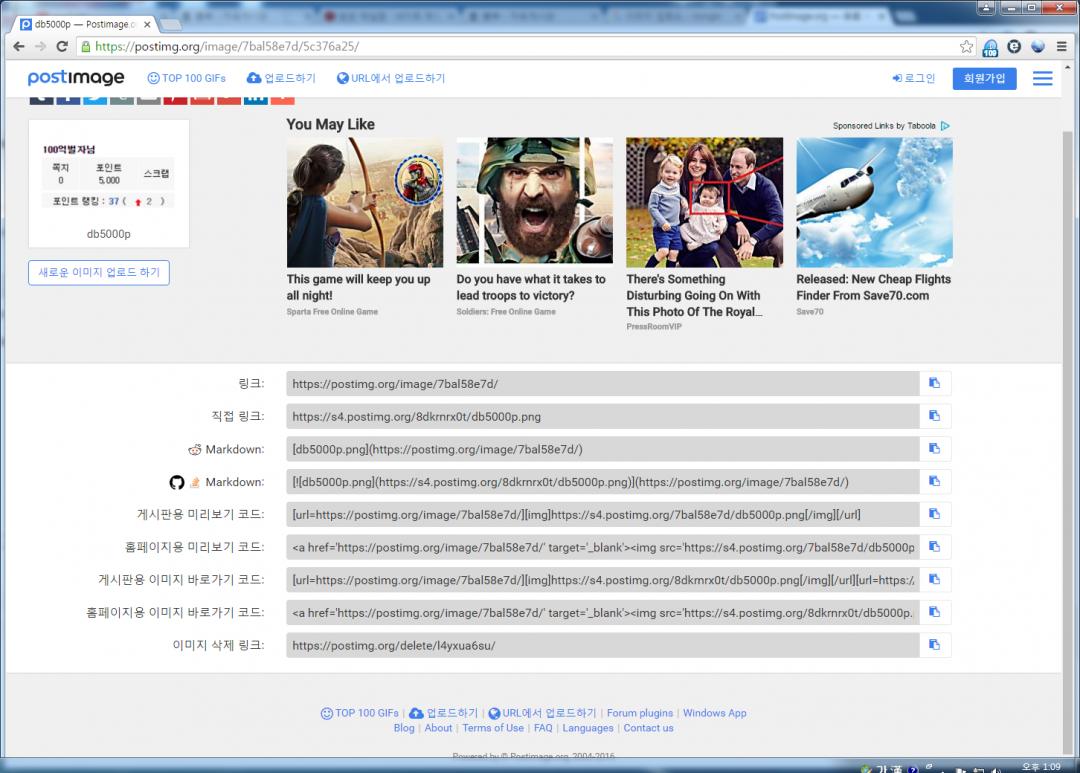Copy the 게시판용 미리보기 코드 forum thumbnail code
The image size is (1080, 773).
point(935,514)
